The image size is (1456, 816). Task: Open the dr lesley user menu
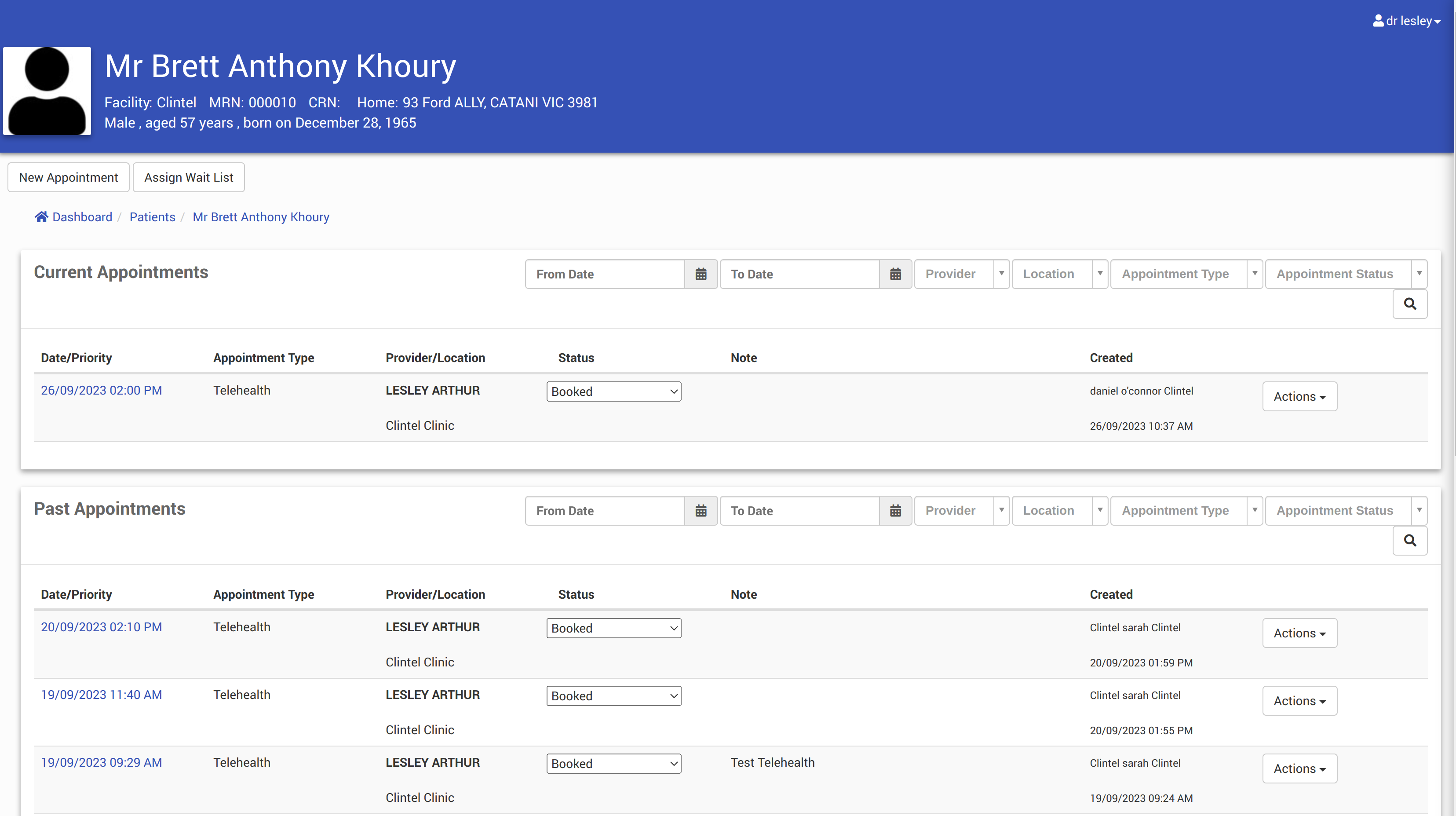click(x=1406, y=21)
